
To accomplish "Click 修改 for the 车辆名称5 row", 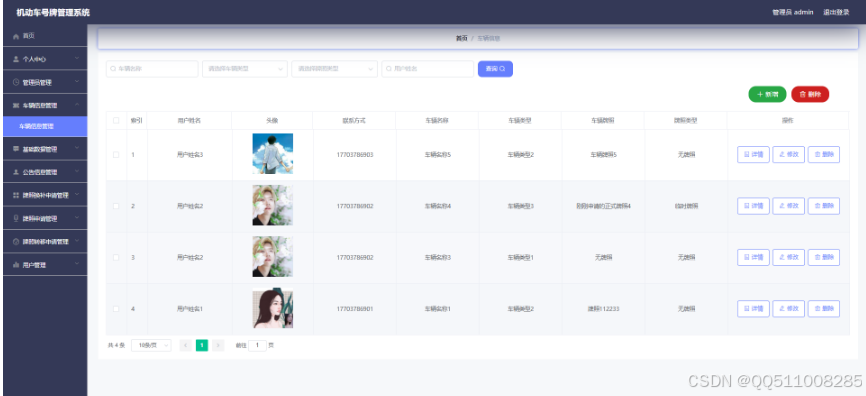I will pyautogui.click(x=789, y=155).
